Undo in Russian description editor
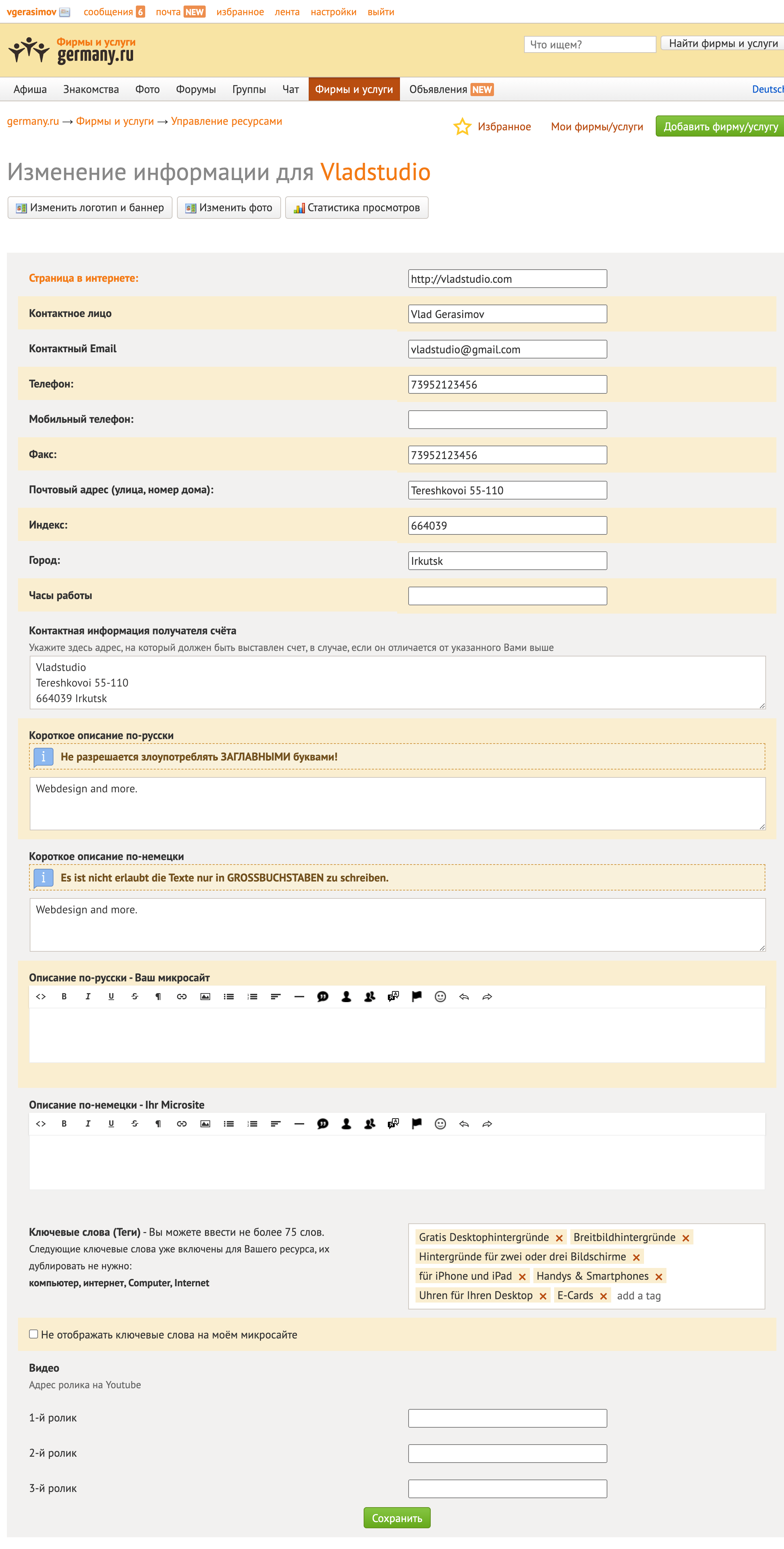The height and width of the screenshot is (1549, 784). click(464, 996)
